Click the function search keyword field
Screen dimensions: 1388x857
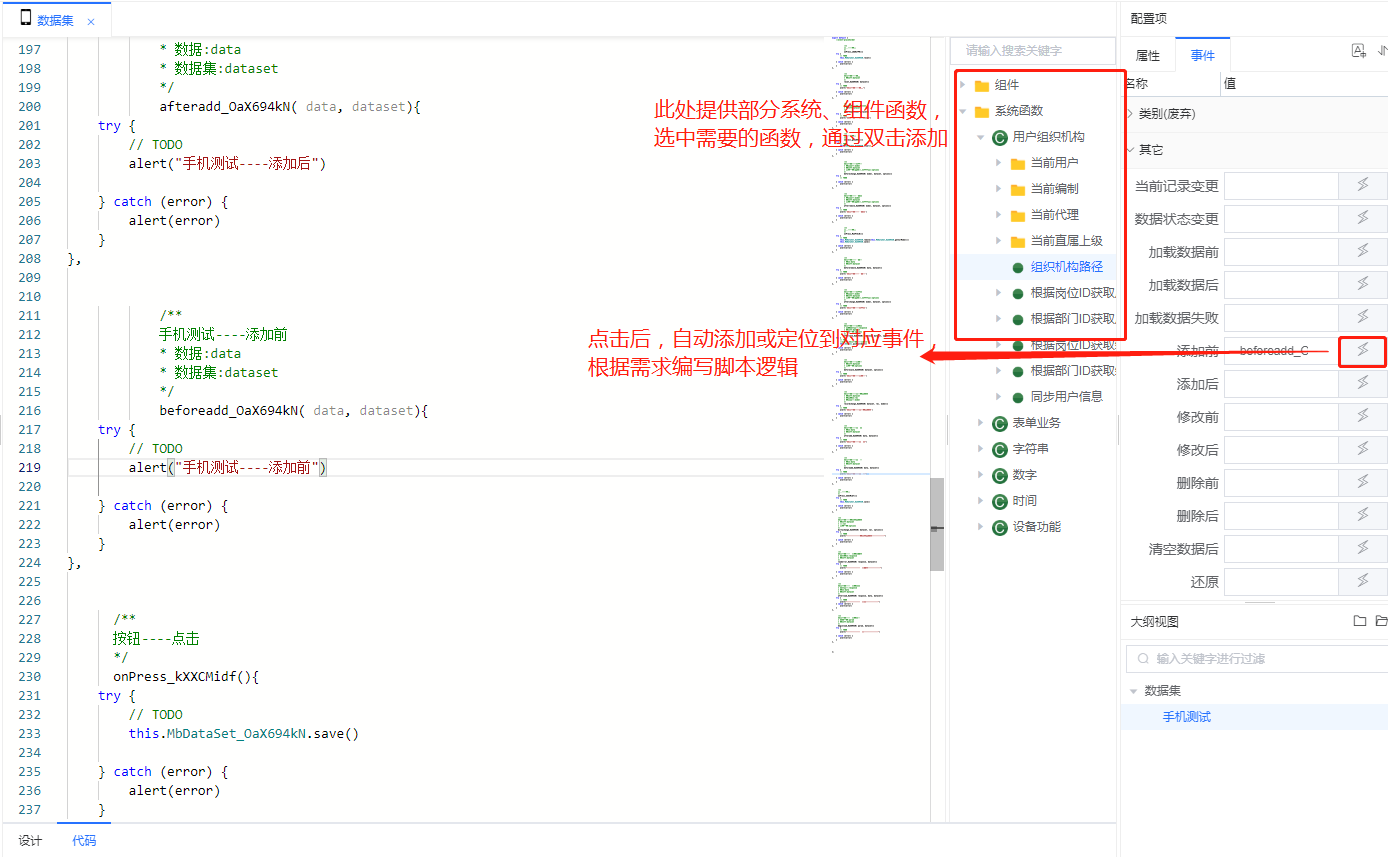pyautogui.click(x=1032, y=50)
